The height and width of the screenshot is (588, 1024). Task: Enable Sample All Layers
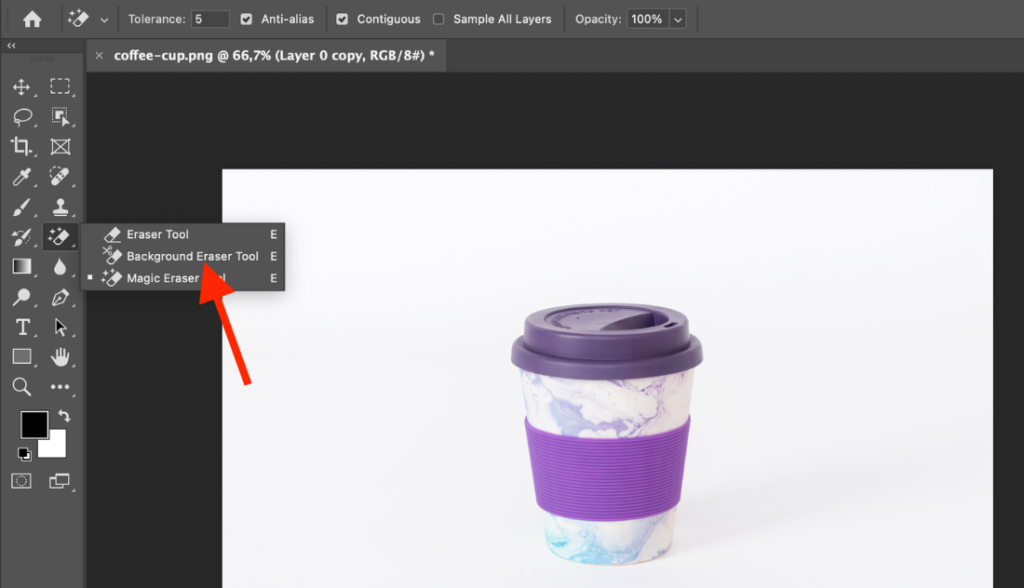tap(437, 18)
